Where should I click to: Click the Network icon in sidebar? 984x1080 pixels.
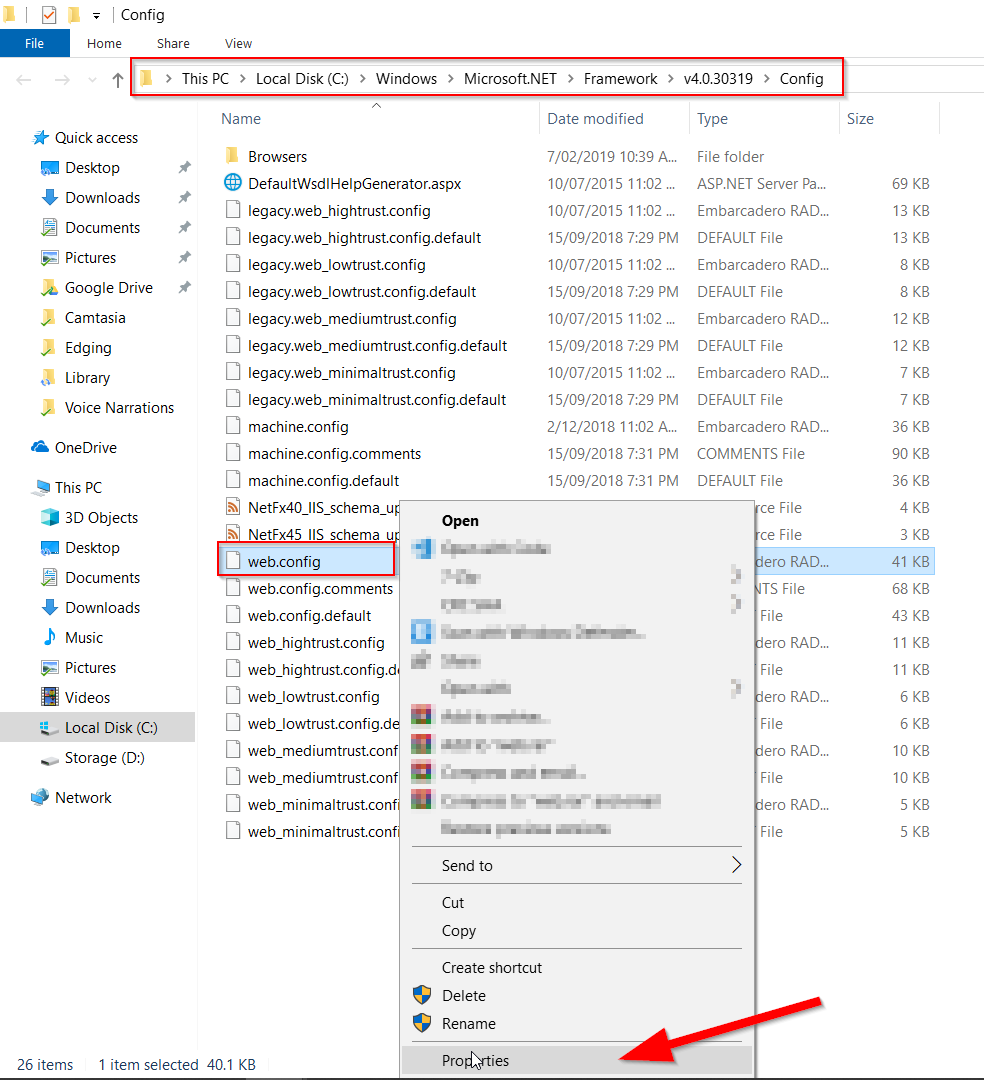pyautogui.click(x=41, y=798)
